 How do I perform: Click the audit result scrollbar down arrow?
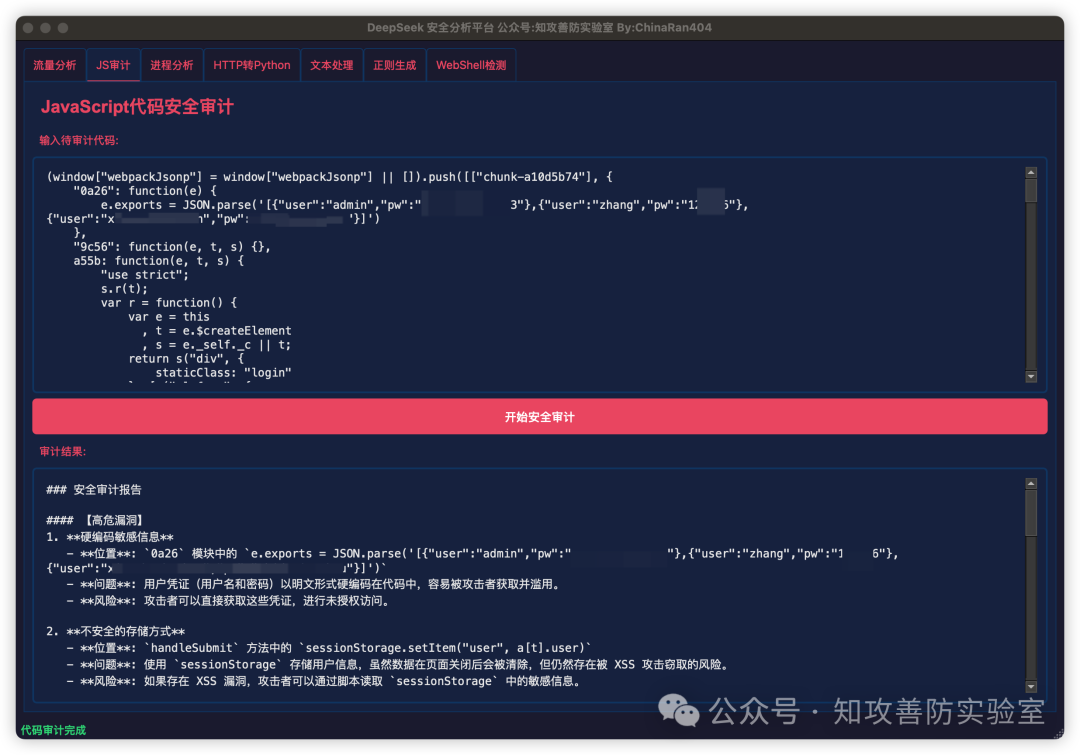[x=1031, y=686]
